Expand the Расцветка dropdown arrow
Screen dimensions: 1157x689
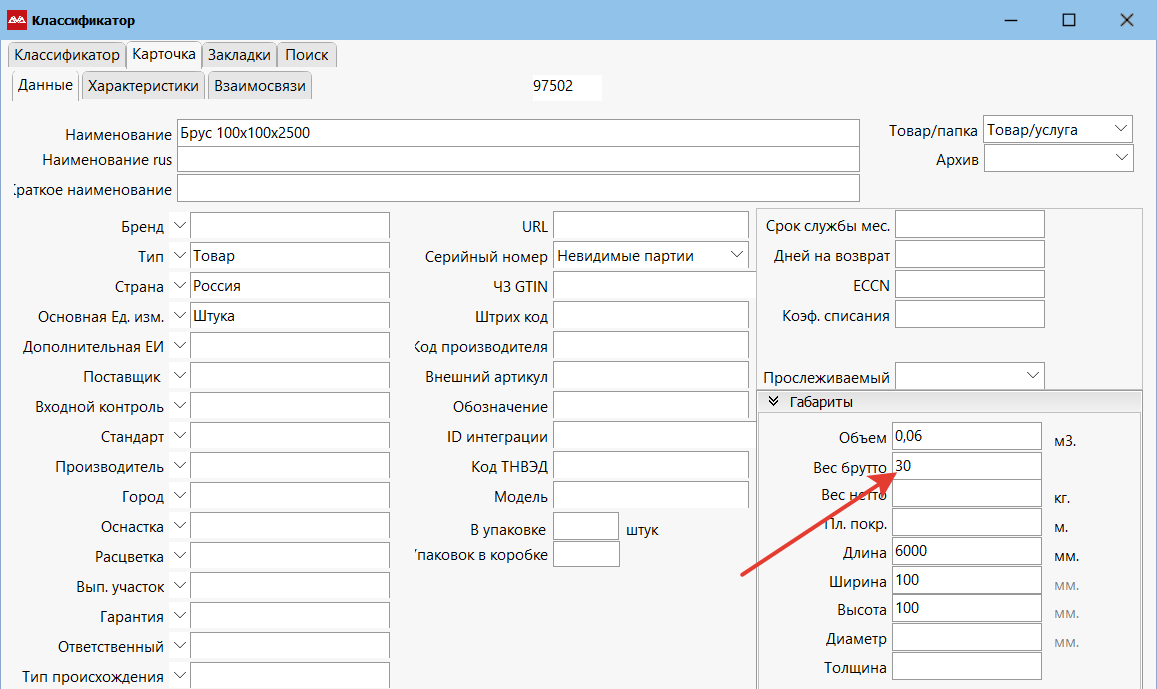tap(179, 556)
